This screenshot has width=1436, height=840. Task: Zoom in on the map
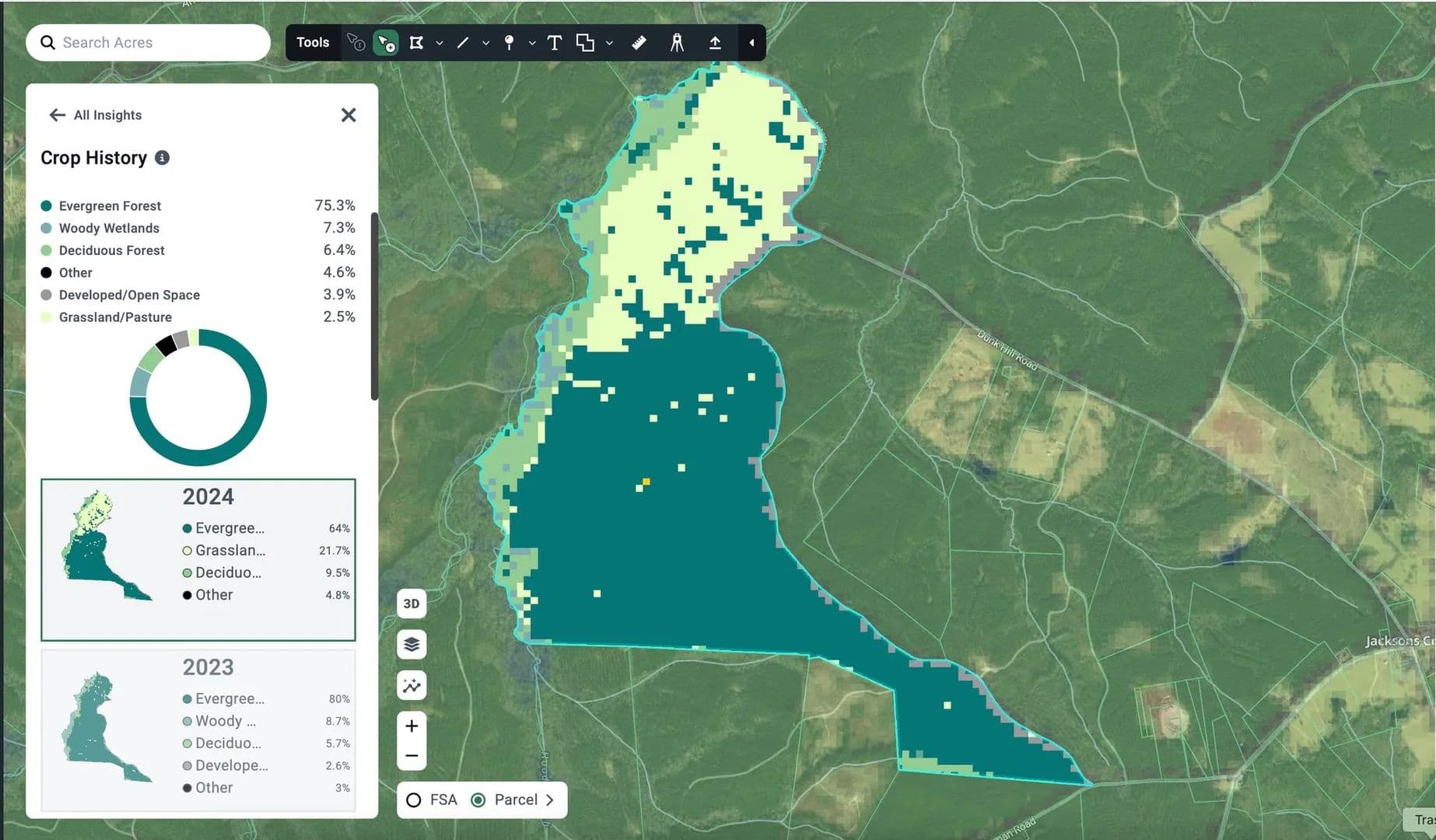coord(412,726)
